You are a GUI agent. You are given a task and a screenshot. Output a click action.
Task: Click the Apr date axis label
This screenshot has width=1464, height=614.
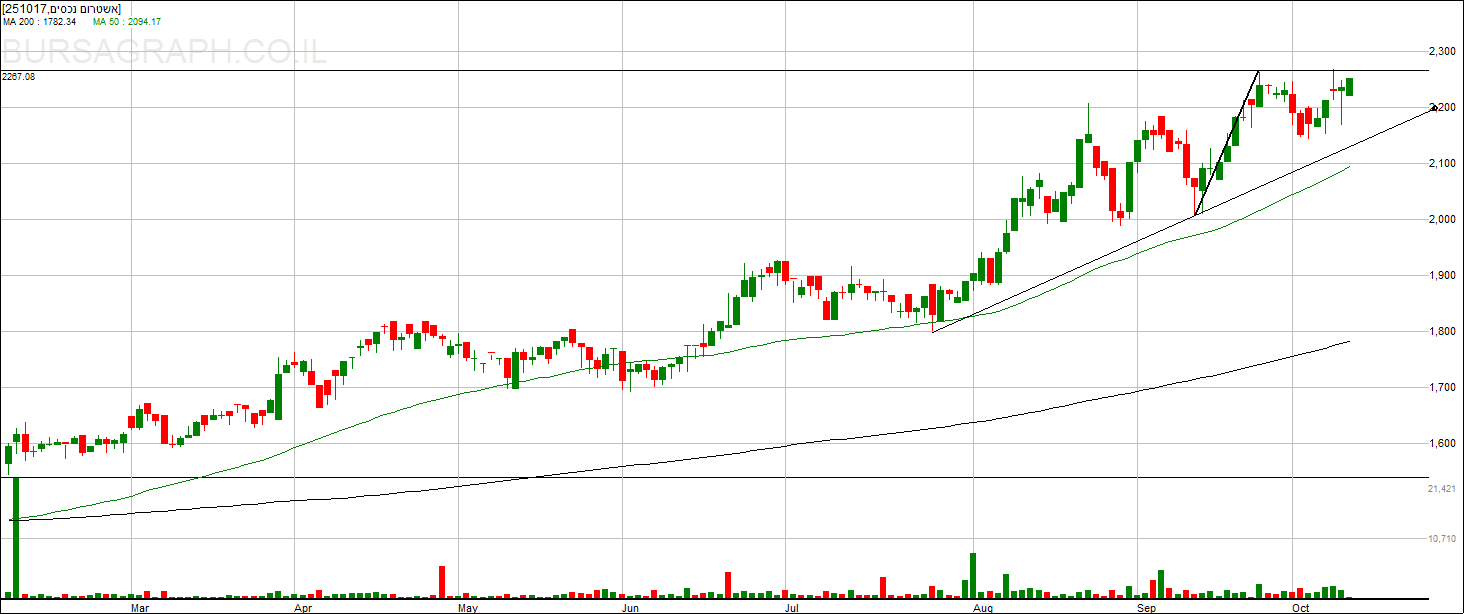pyautogui.click(x=303, y=607)
